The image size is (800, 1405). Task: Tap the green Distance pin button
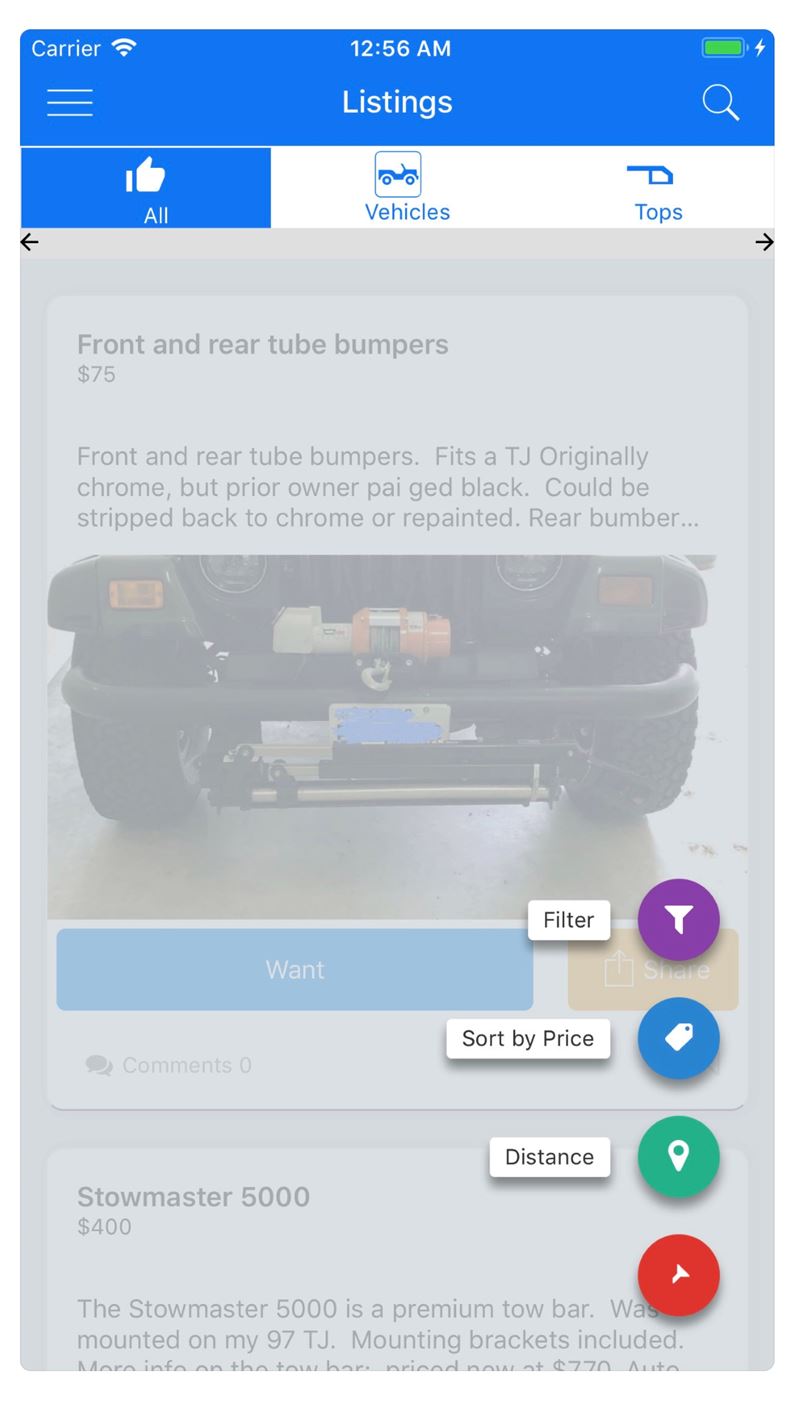click(679, 1157)
